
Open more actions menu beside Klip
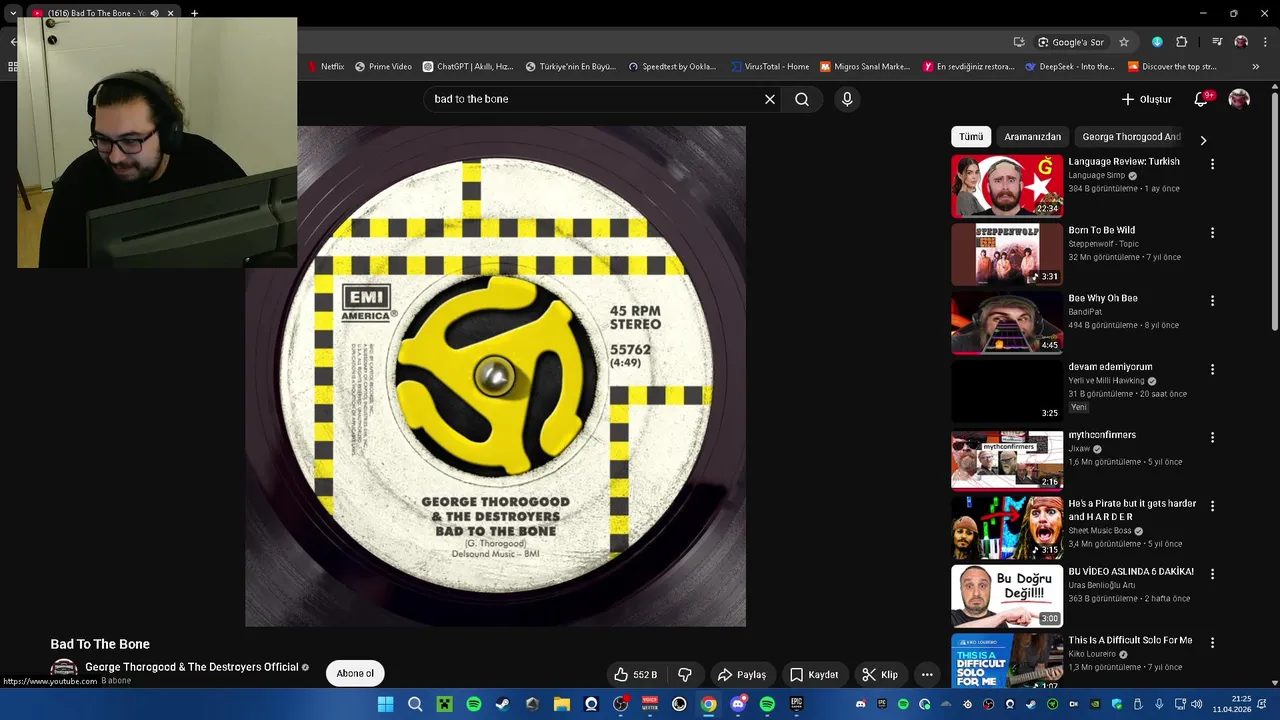pyautogui.click(x=927, y=674)
